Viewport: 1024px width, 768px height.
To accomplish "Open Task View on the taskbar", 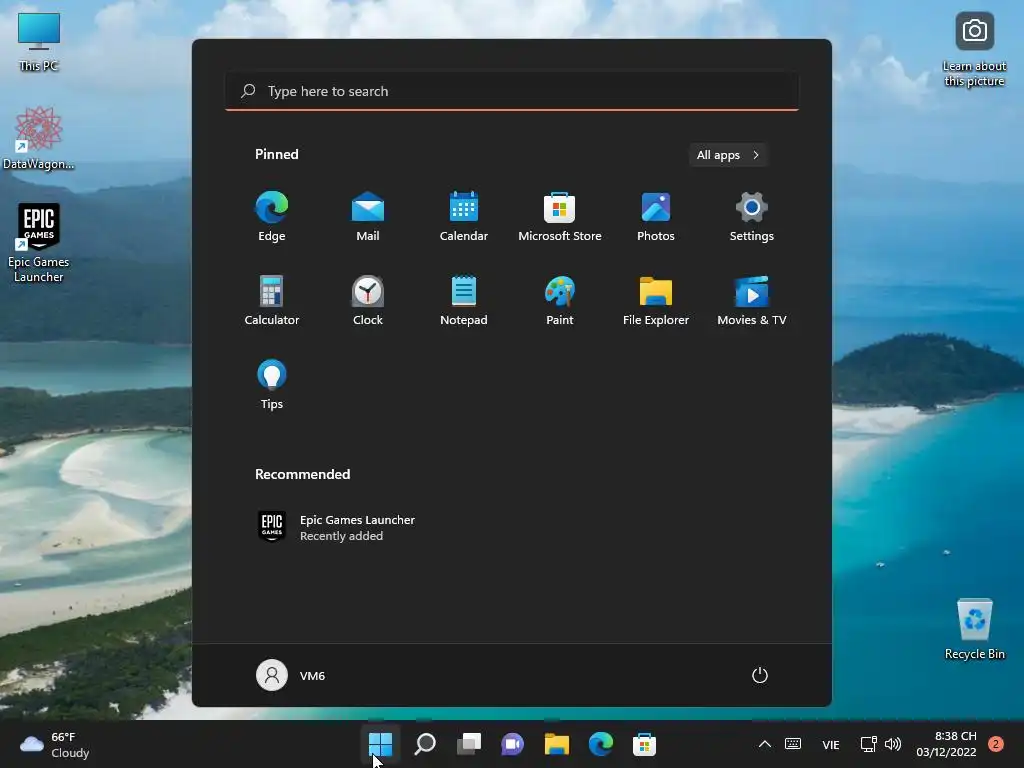I will coord(468,744).
